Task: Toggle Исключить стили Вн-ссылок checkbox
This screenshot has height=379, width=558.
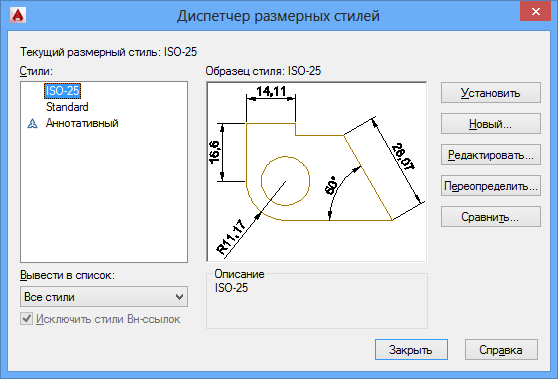Action: pyautogui.click(x=26, y=319)
